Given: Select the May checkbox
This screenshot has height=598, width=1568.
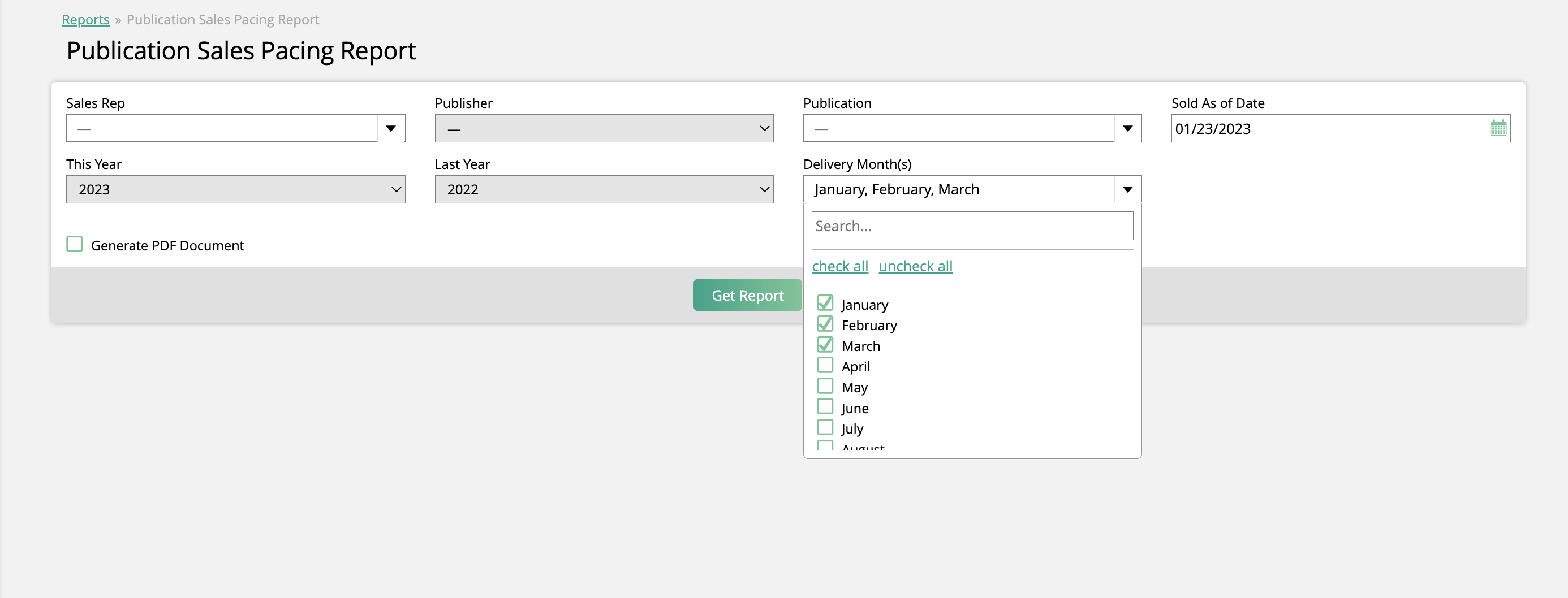Looking at the screenshot, I should click(x=825, y=386).
